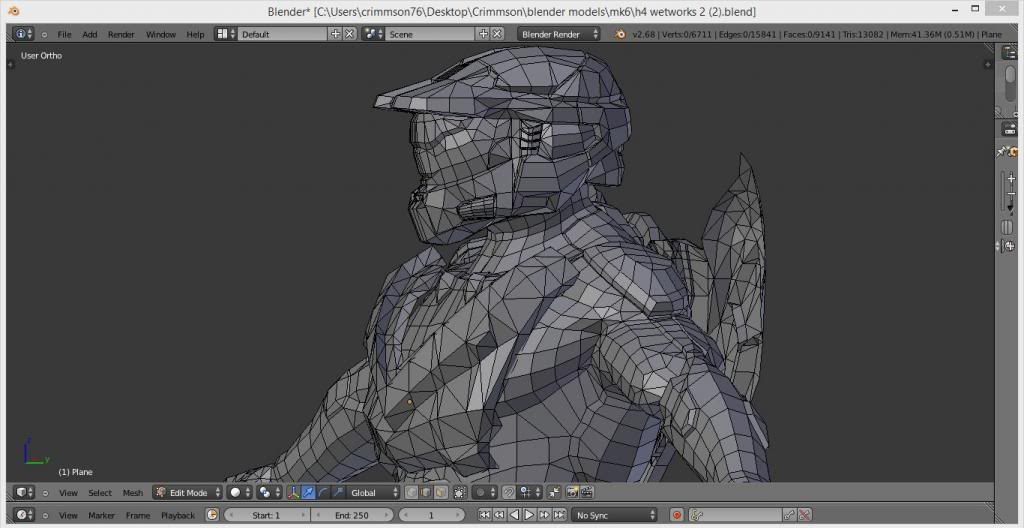Select the translate manipulator arrow icon
1024x528 pixels.
(308, 493)
